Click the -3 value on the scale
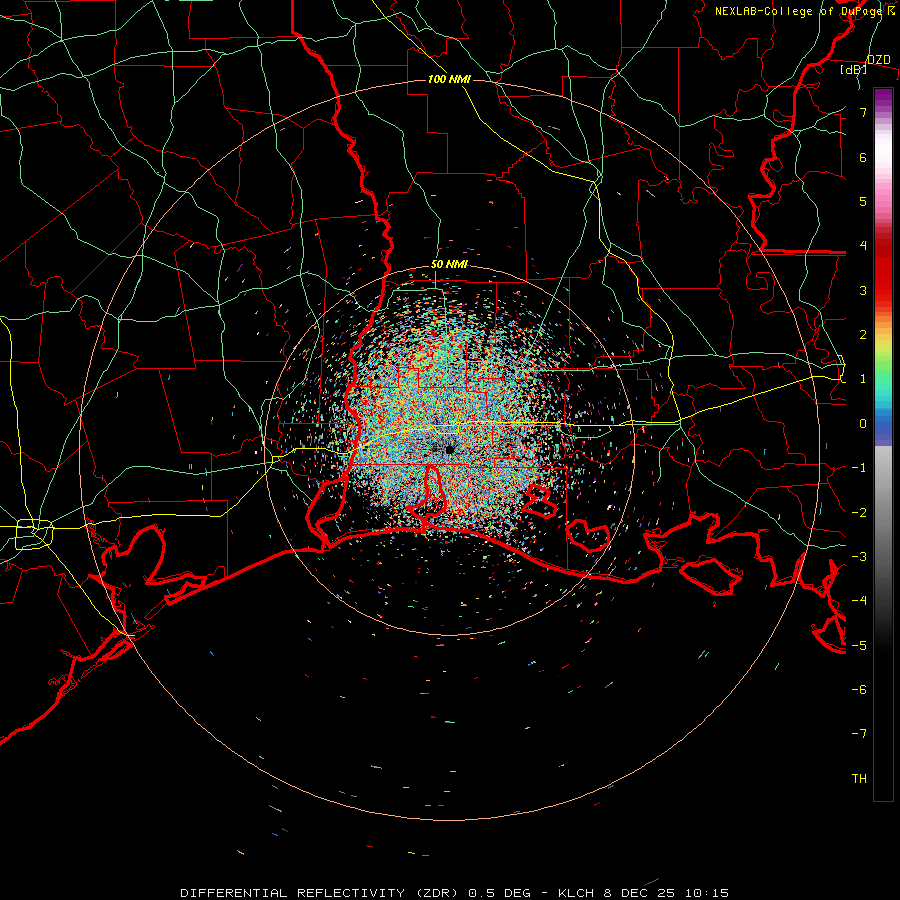900x900 pixels. click(859, 557)
